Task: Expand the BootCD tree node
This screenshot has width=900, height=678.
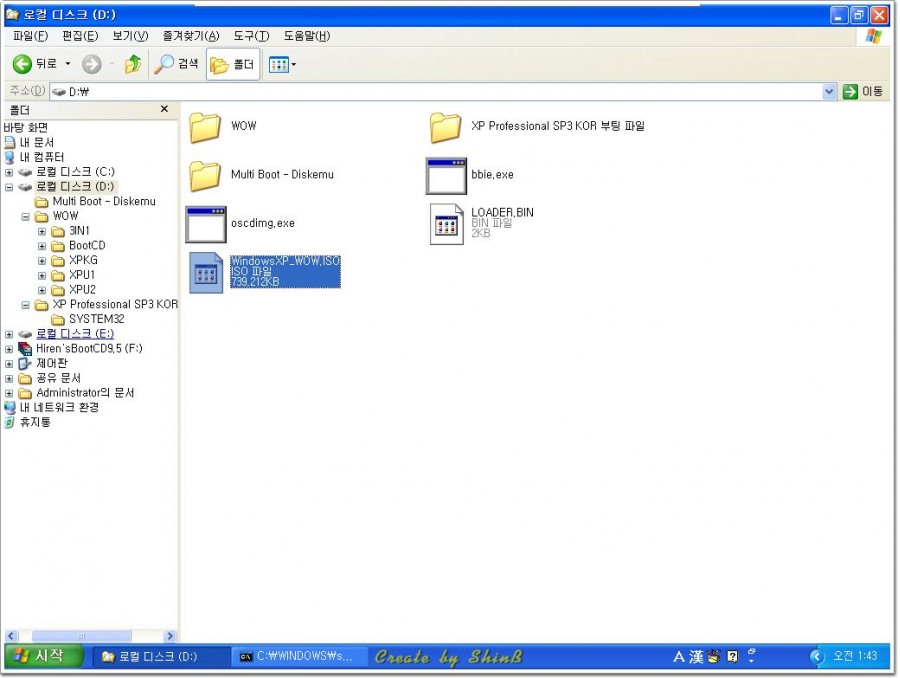Action: pos(42,246)
